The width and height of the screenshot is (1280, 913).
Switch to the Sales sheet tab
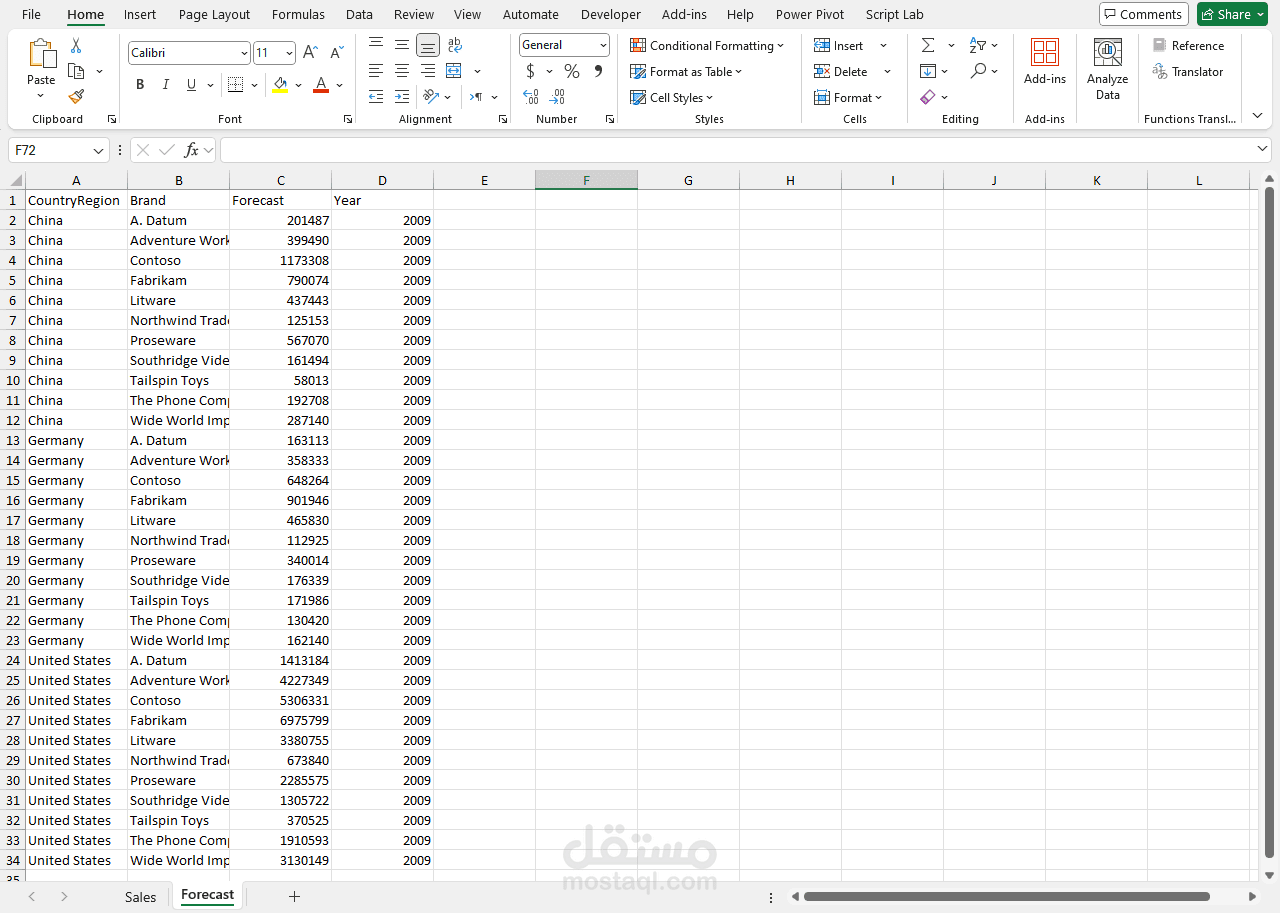(x=141, y=897)
